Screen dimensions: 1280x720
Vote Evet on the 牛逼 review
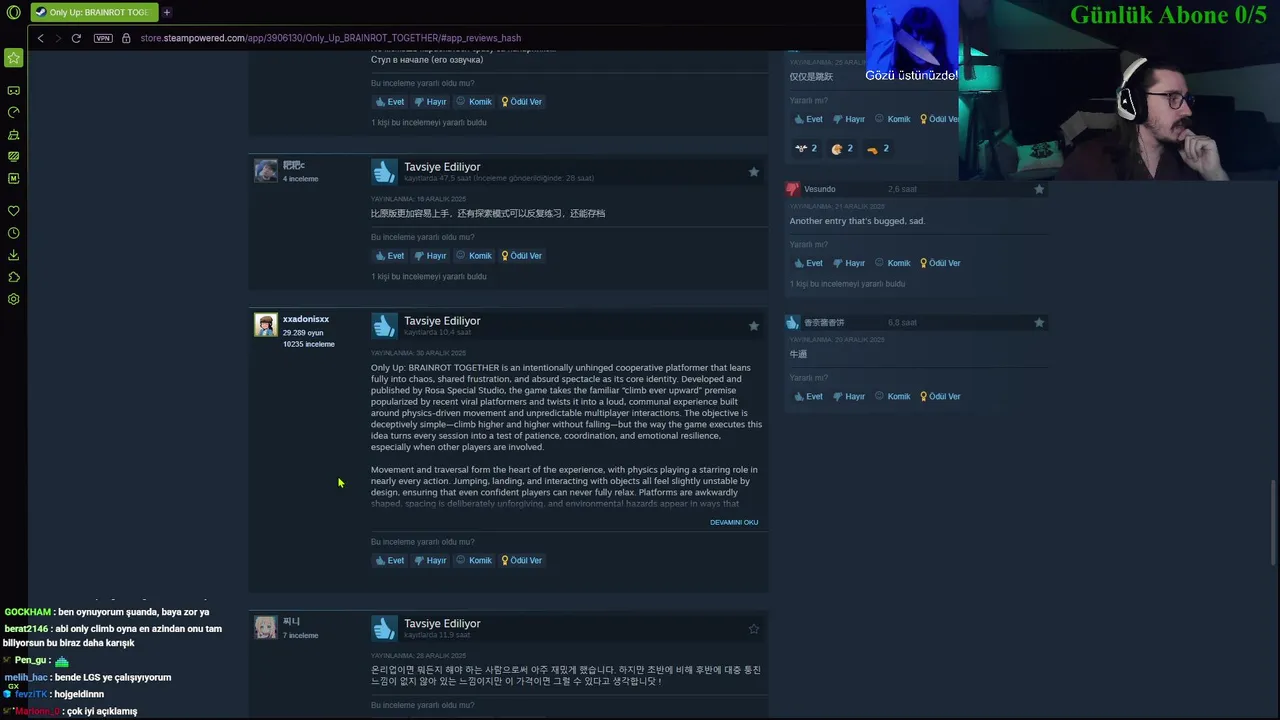point(808,397)
